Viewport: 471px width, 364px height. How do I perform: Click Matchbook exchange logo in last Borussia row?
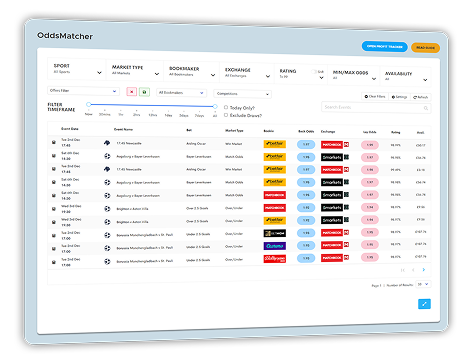click(x=335, y=258)
